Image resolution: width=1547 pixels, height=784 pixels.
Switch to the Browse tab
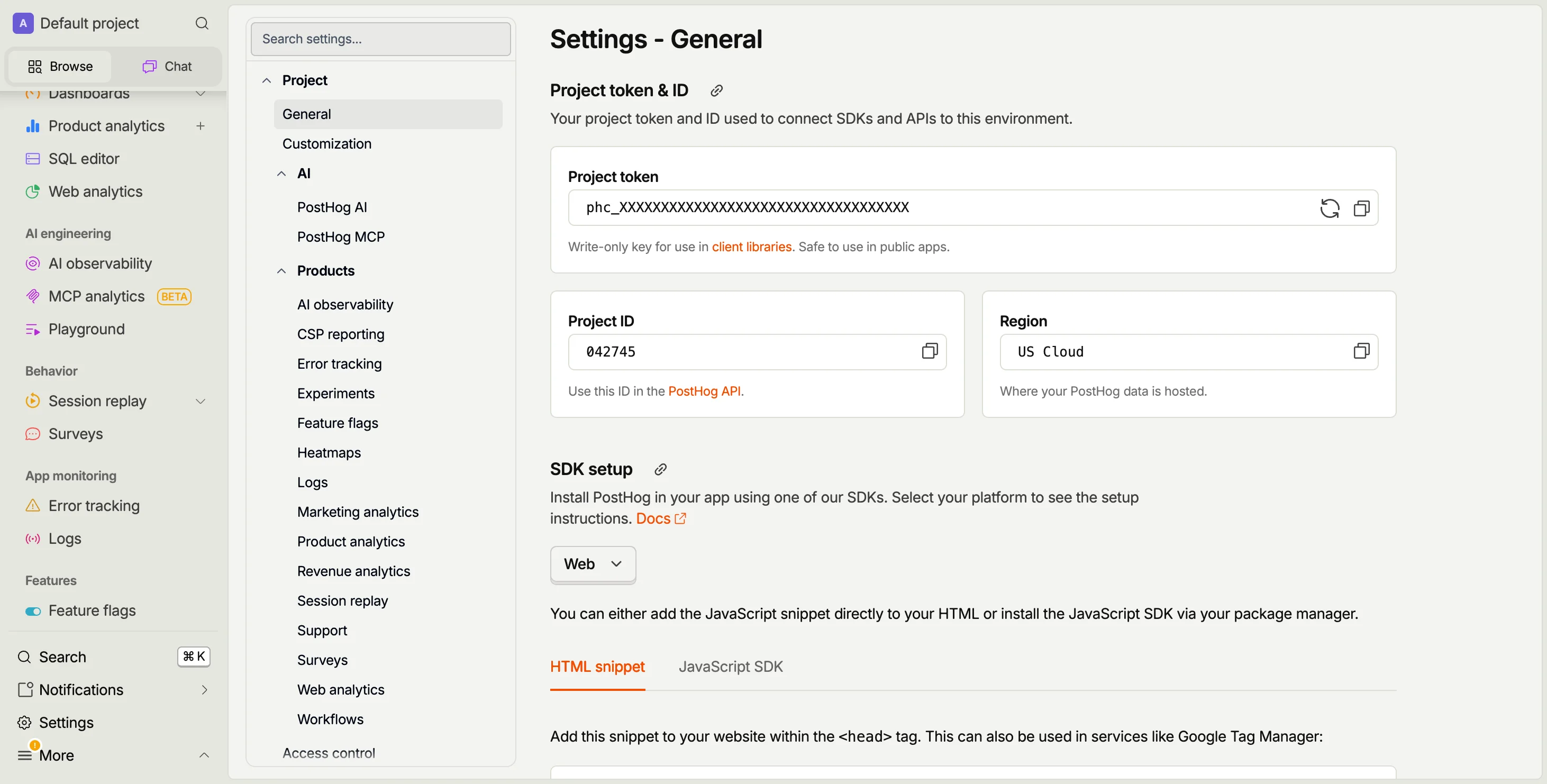coord(60,66)
